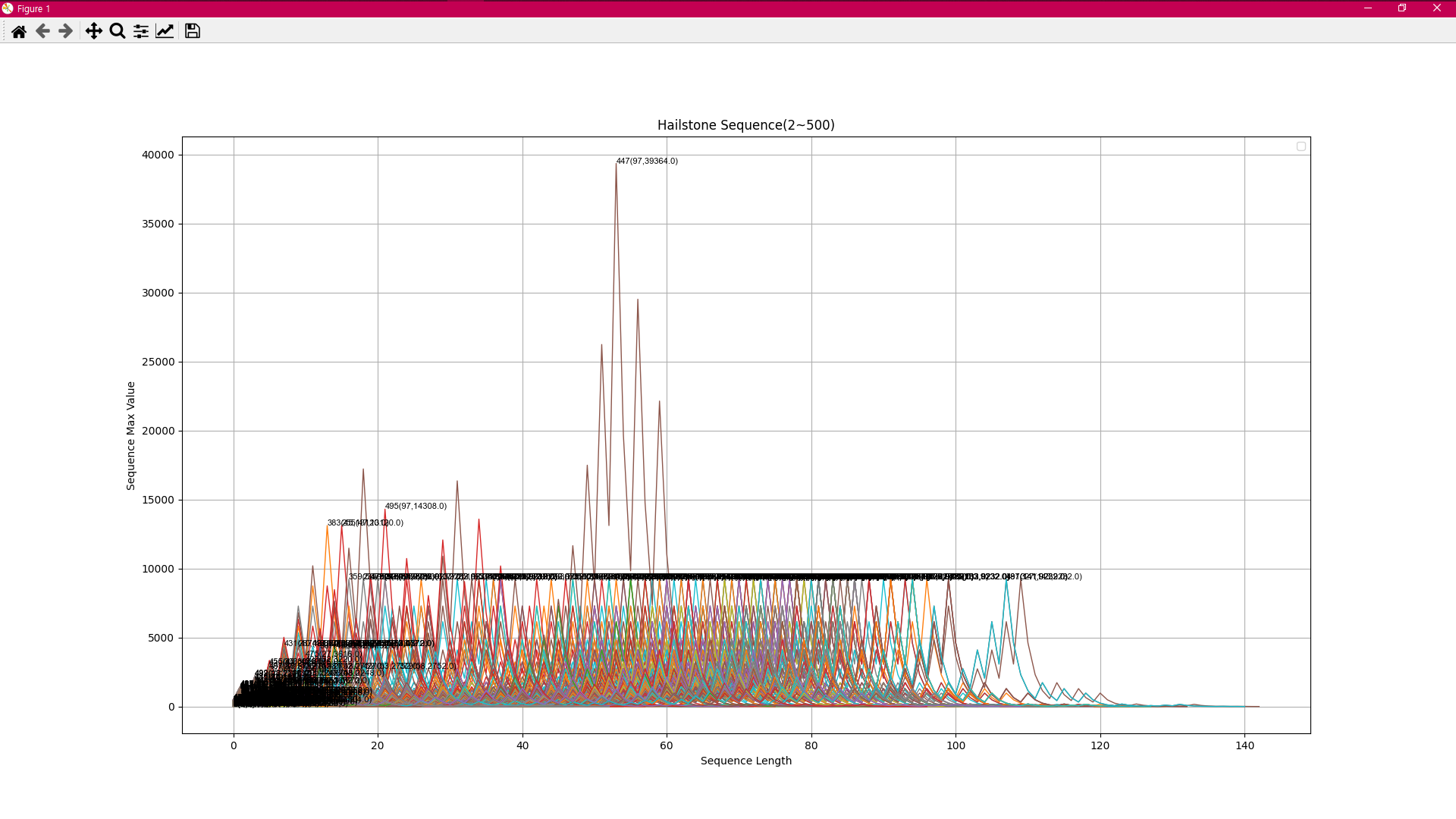Open Configure subplots settings

click(x=141, y=31)
